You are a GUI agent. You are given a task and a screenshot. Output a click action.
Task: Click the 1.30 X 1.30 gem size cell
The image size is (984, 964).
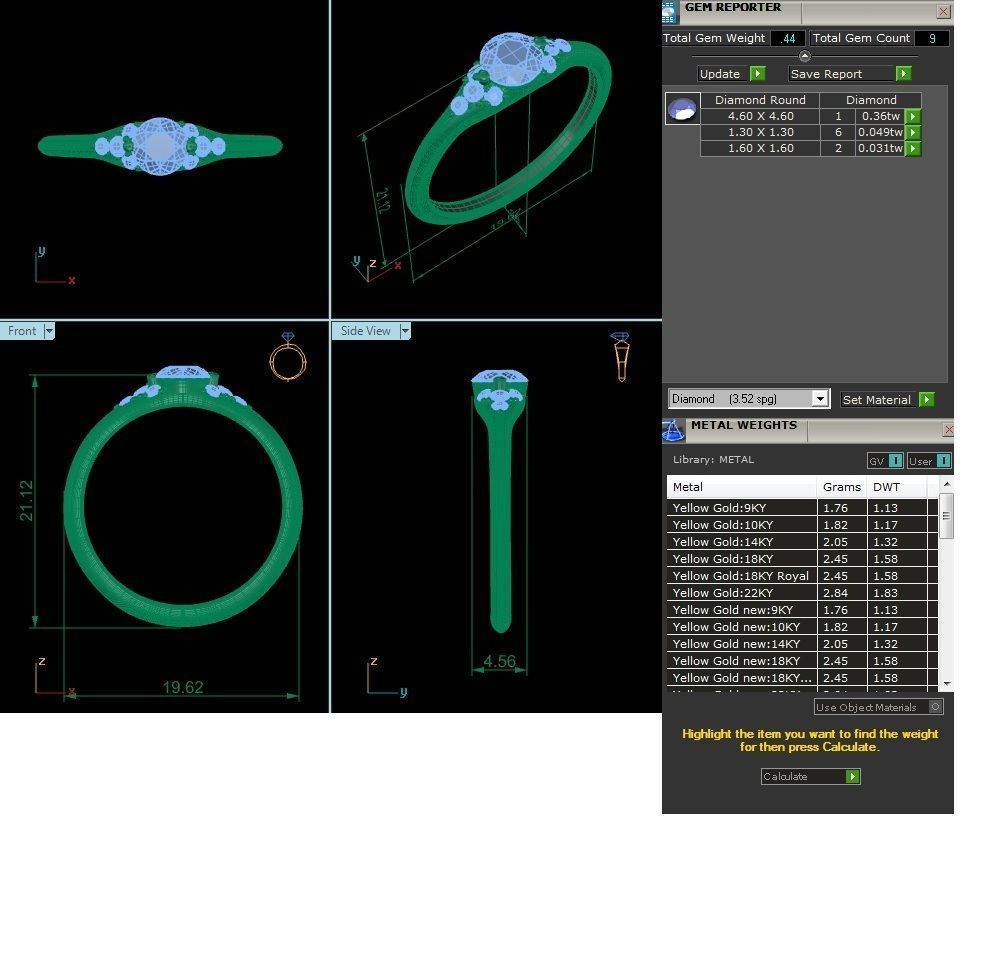760,132
